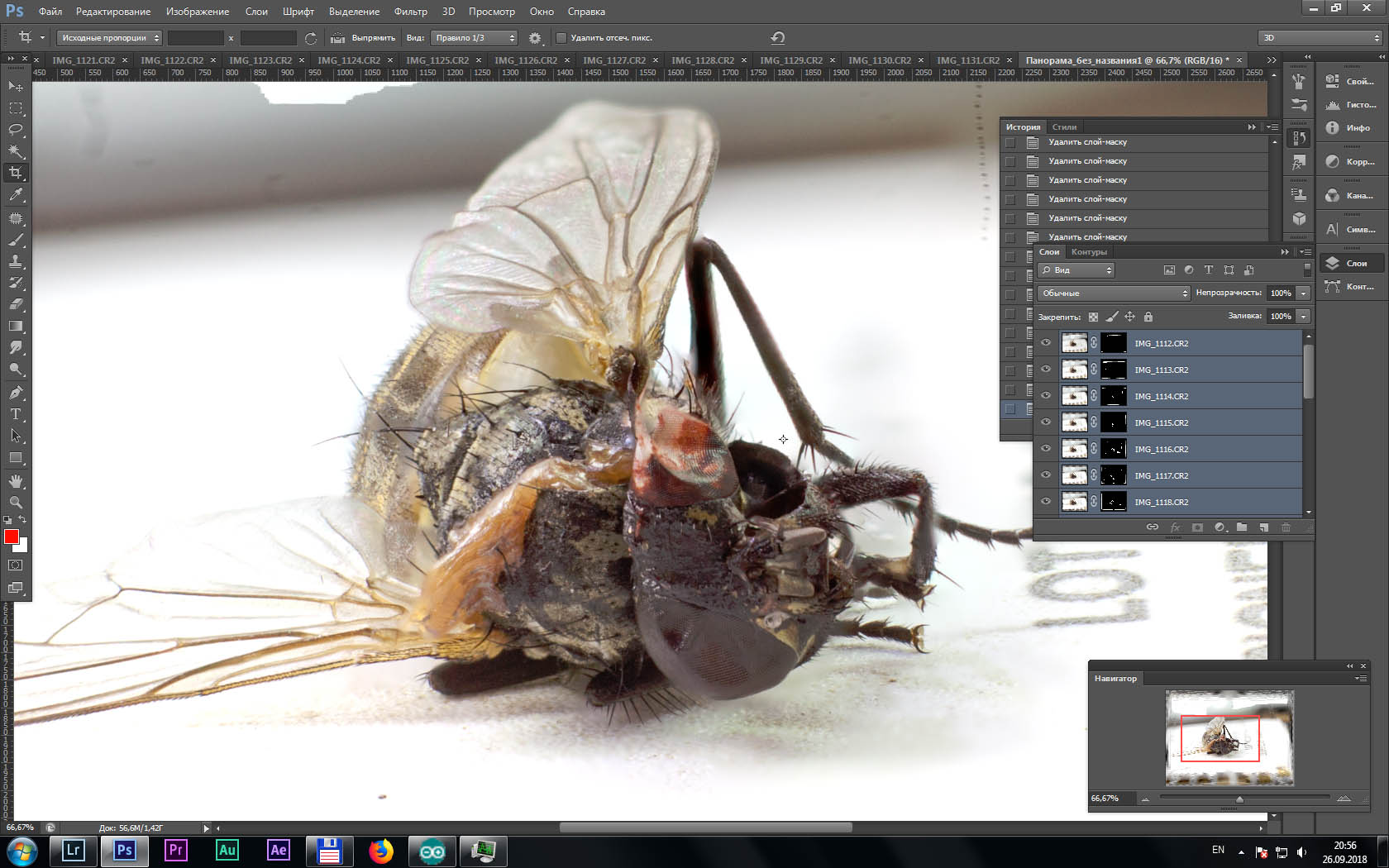Hide layer IMG_1115.CR2
The width and height of the screenshot is (1389, 868).
tap(1046, 422)
